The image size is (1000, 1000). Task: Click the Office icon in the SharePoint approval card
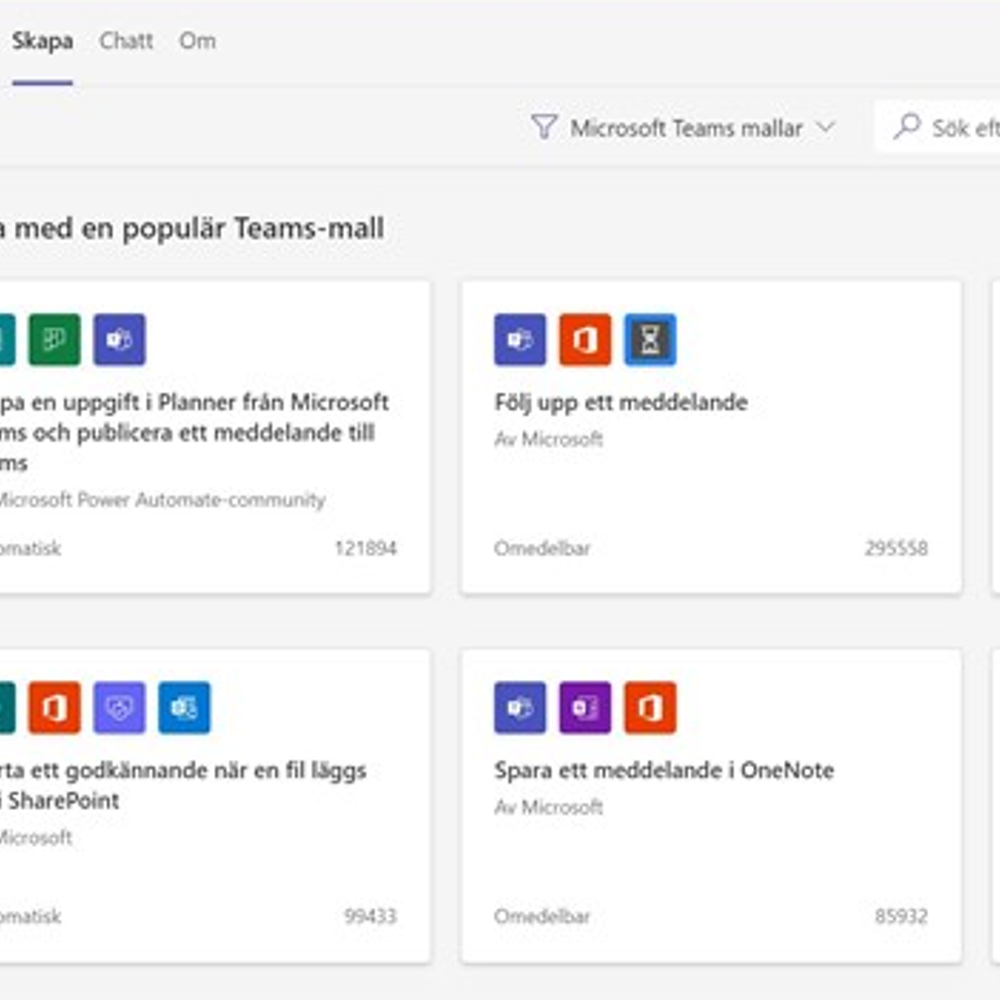[x=55, y=707]
